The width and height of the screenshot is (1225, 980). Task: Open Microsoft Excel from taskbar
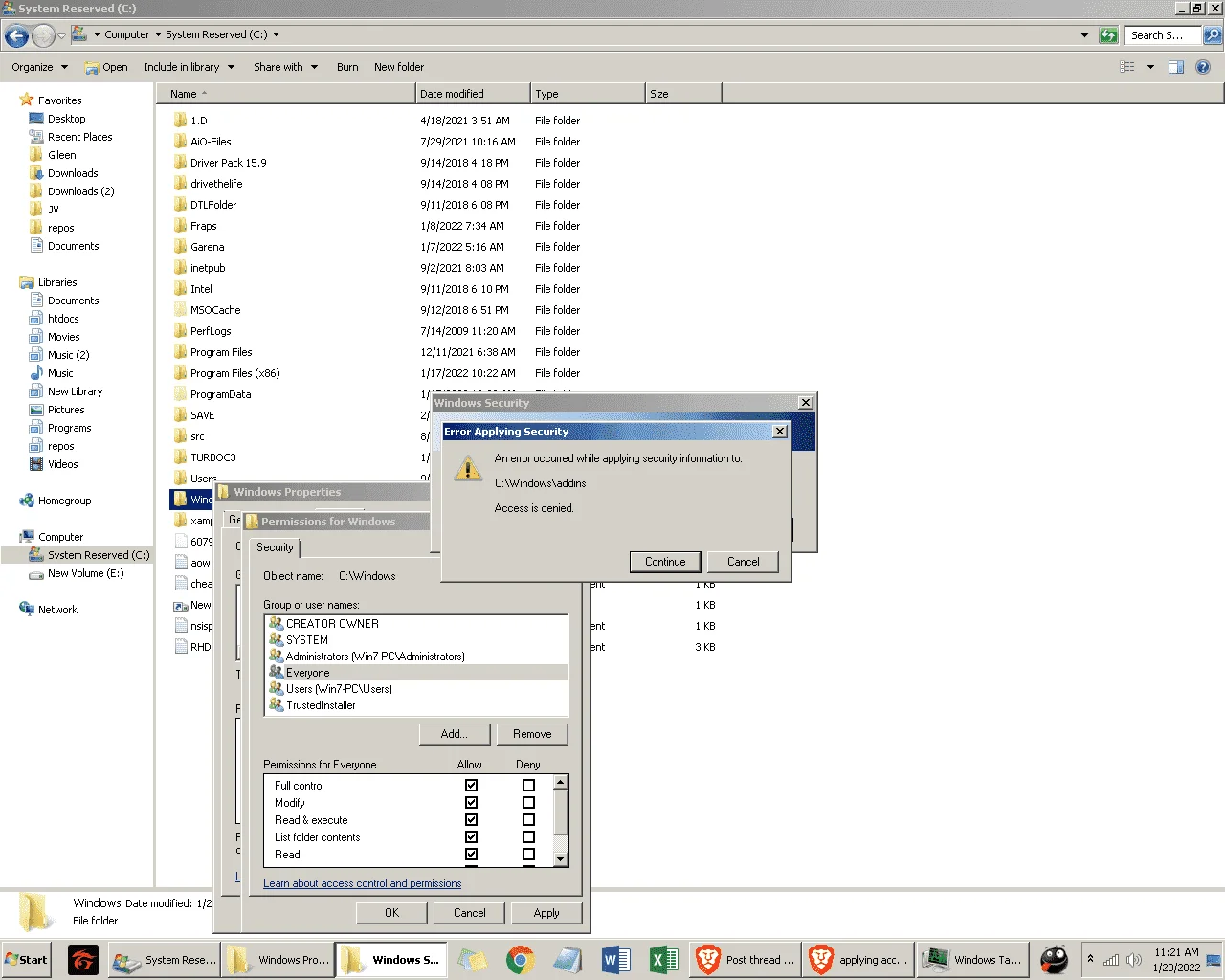coord(663,960)
